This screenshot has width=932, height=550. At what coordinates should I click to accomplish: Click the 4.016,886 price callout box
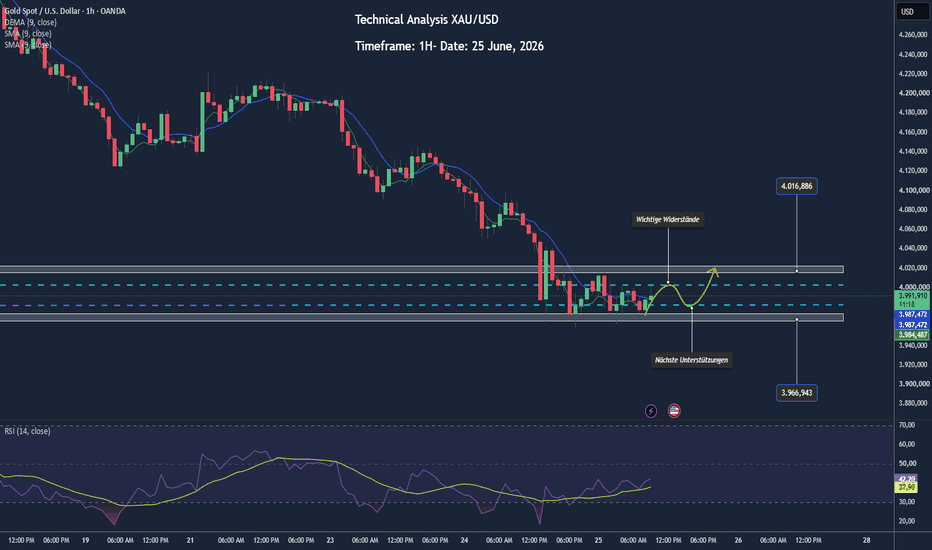pos(796,186)
